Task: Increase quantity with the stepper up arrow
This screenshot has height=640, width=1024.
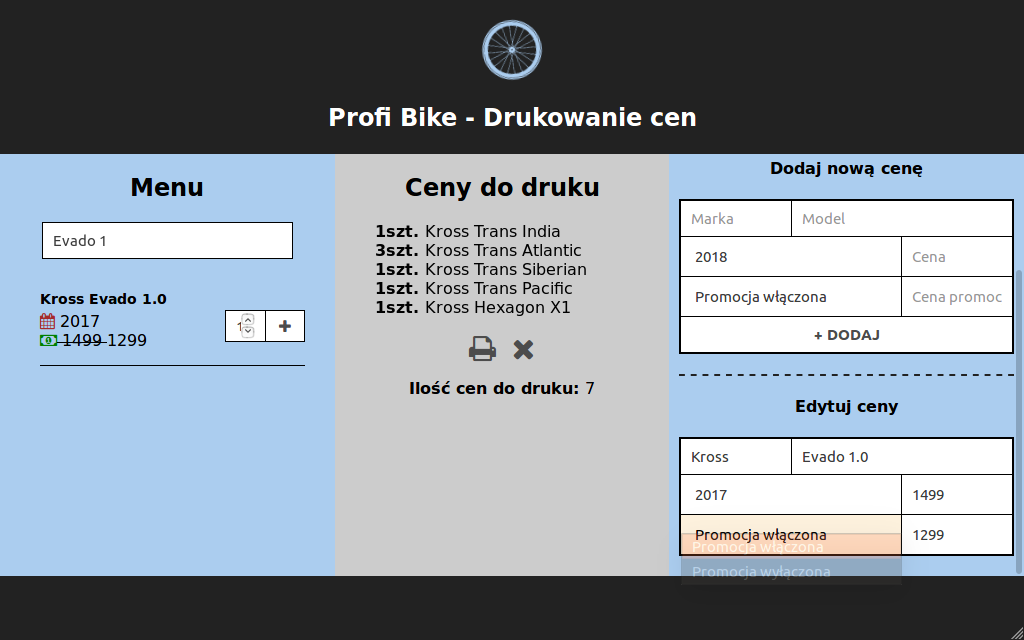Action: (248, 319)
